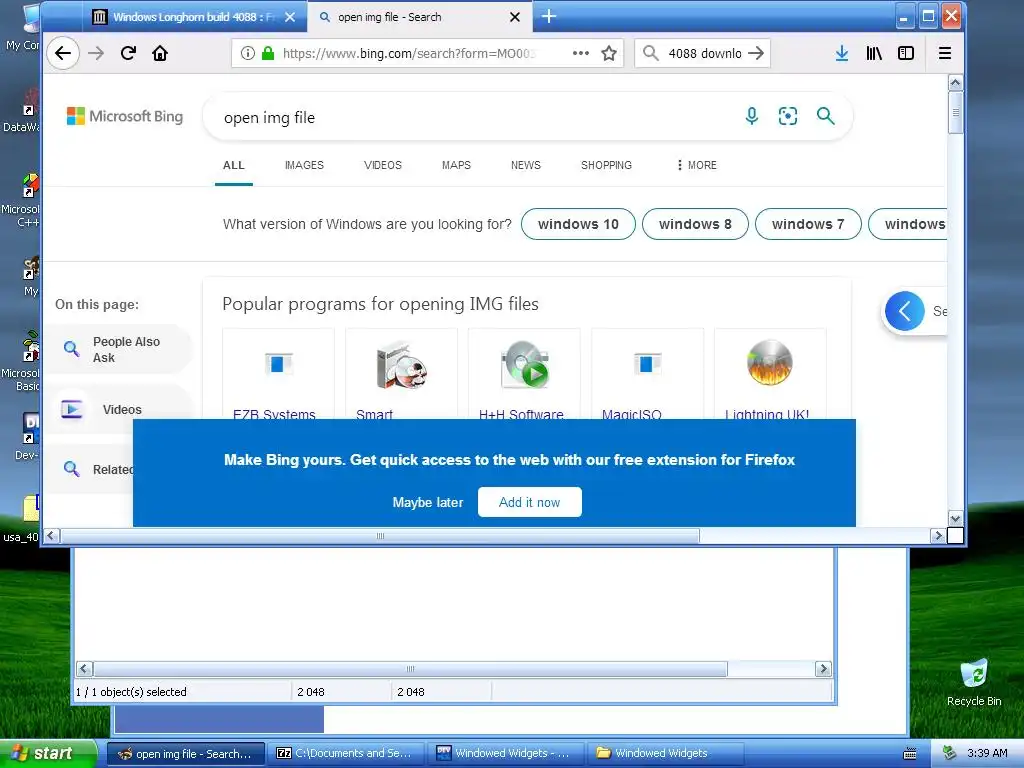This screenshot has width=1024, height=768.
Task: Click the H+H Software program icon
Action: 524,364
